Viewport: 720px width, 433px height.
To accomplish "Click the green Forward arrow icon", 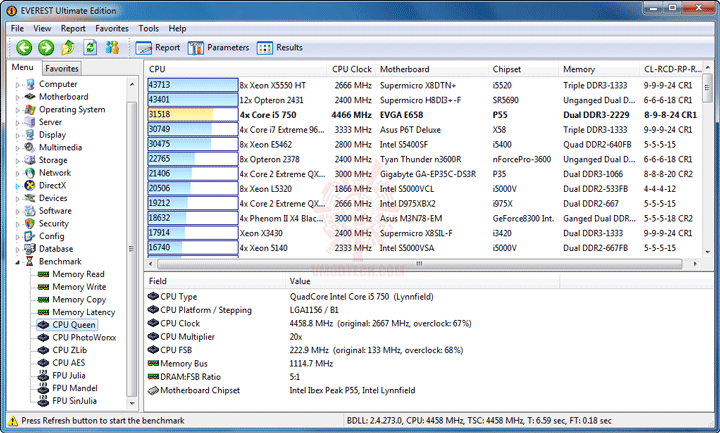I will [x=46, y=47].
